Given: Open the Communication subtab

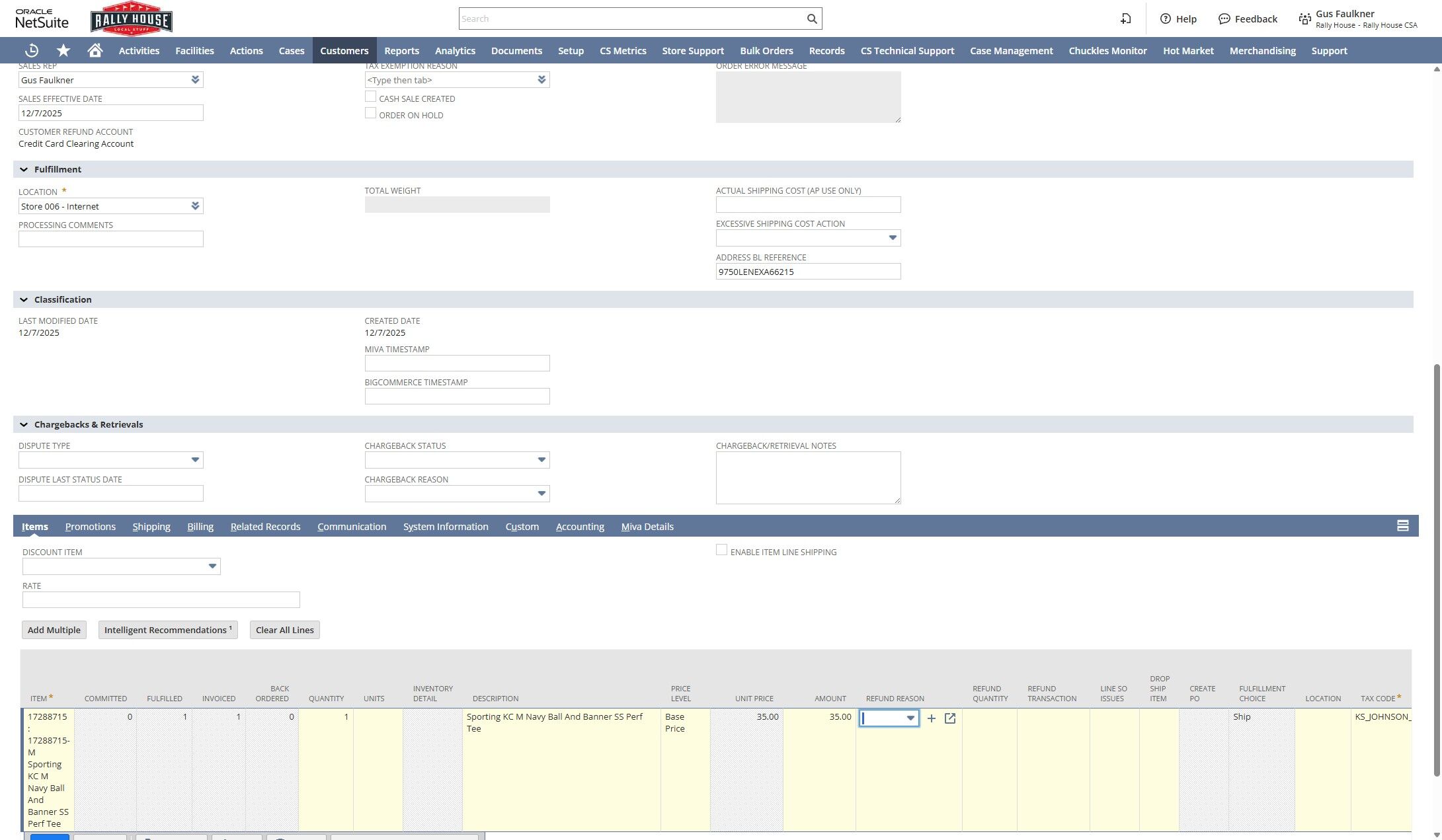Looking at the screenshot, I should [x=352, y=527].
